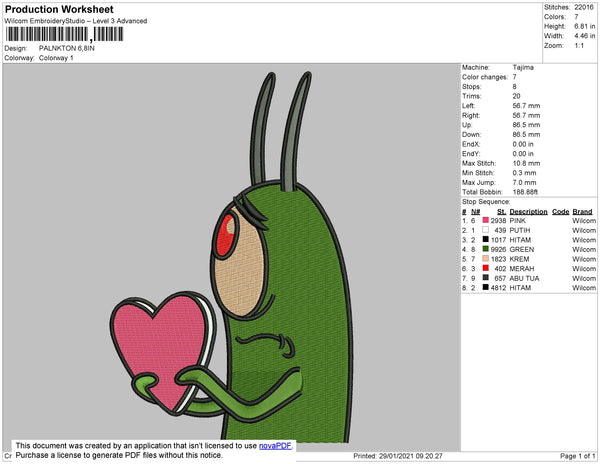Click the Stops value '8'
This screenshot has width=600, height=464.
click(515, 86)
